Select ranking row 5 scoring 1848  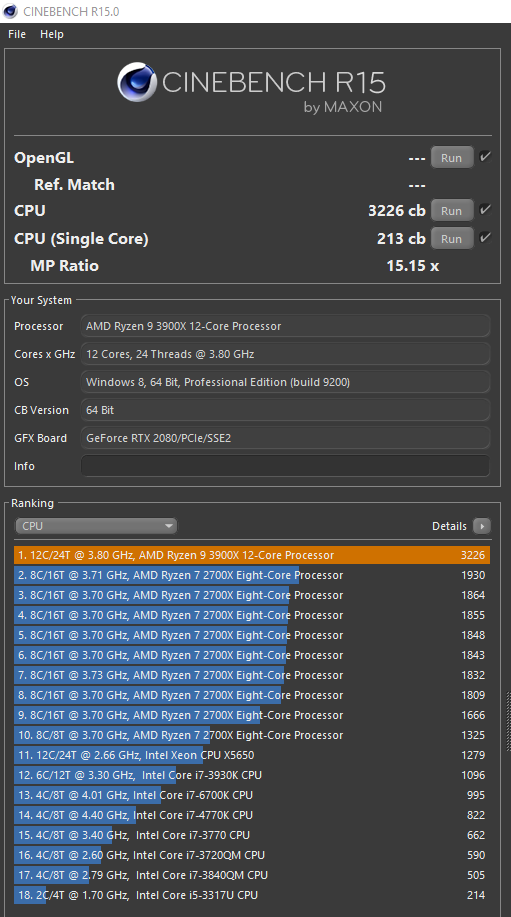click(252, 635)
